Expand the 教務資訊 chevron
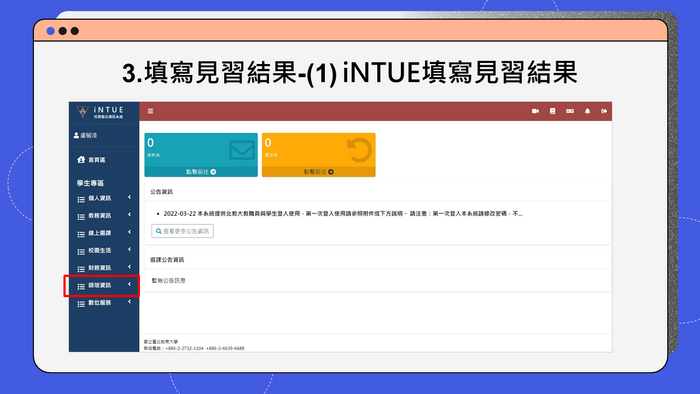Viewport: 700px width, 394px height. 129,215
